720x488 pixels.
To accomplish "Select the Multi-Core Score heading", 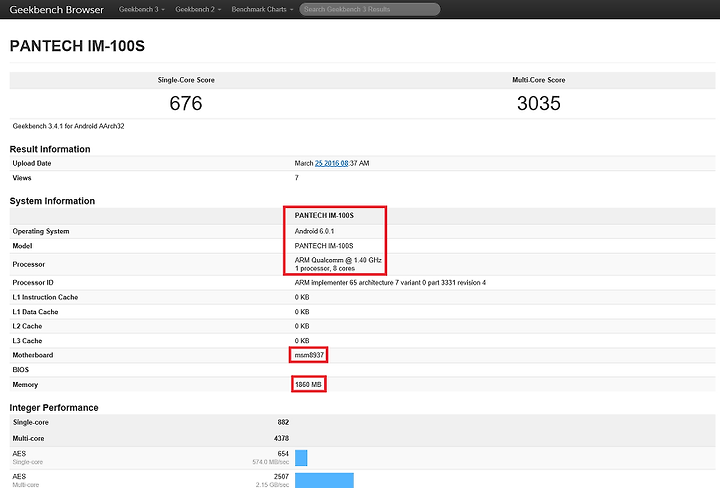I will point(539,80).
